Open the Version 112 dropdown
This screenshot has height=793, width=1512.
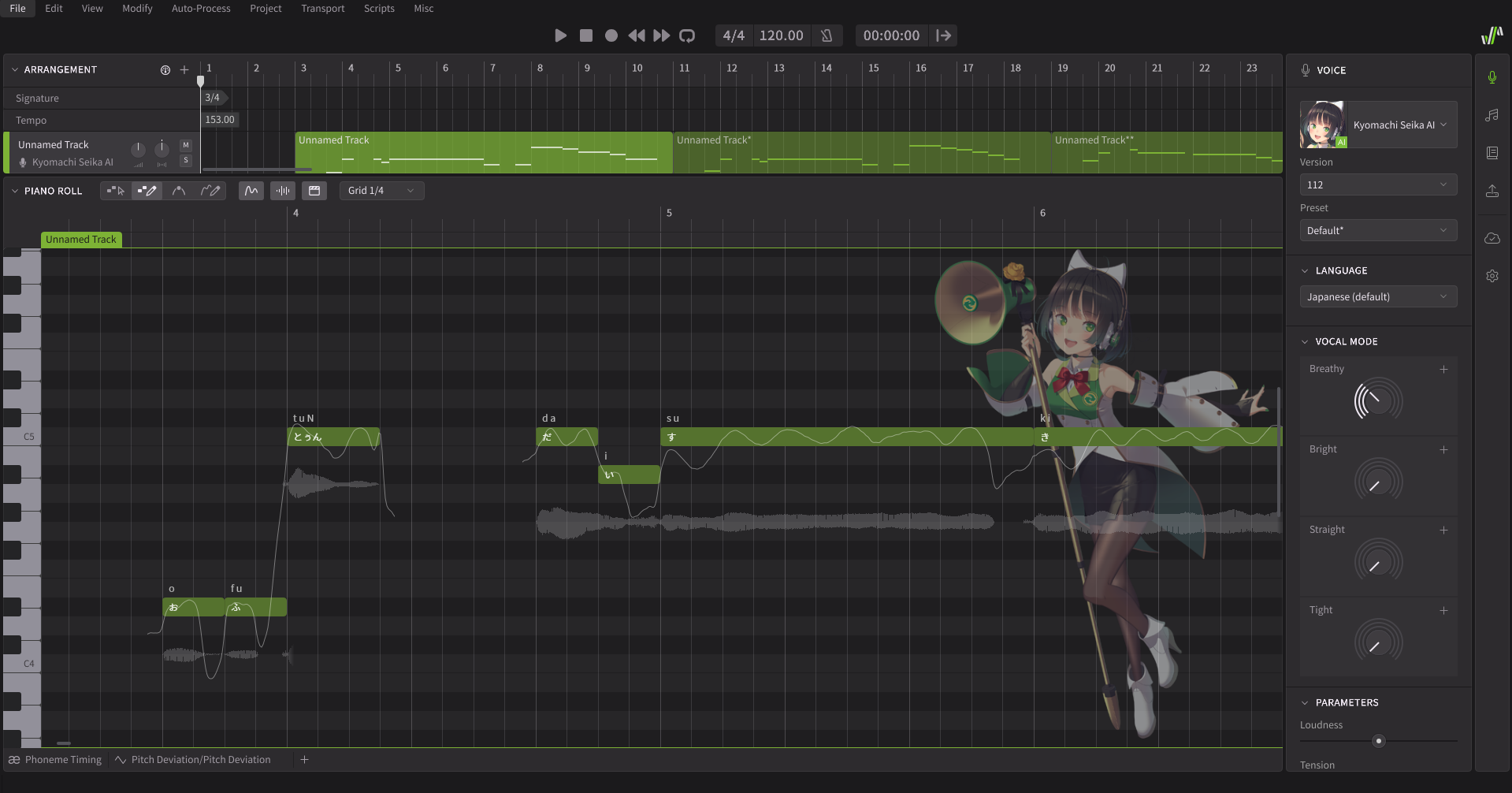[1379, 184]
